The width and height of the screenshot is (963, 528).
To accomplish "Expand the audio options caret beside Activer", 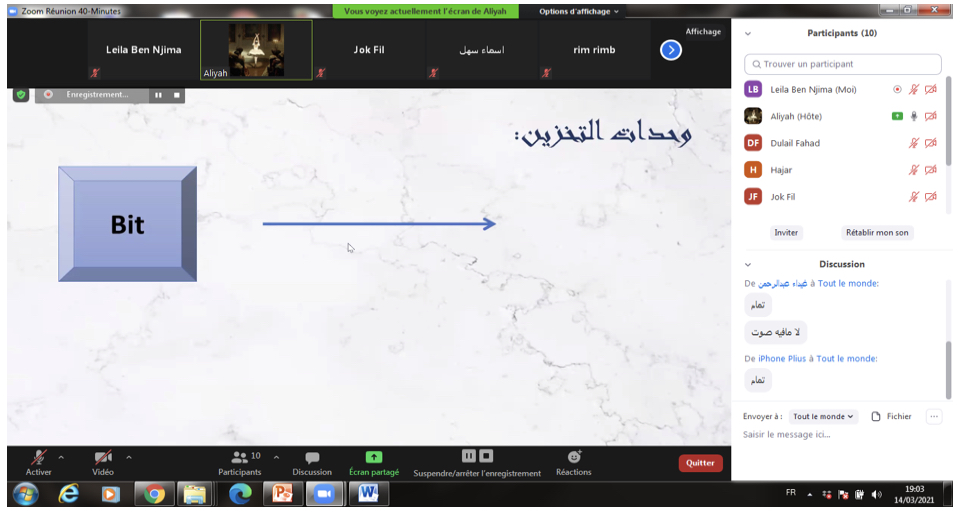I will [x=61, y=457].
